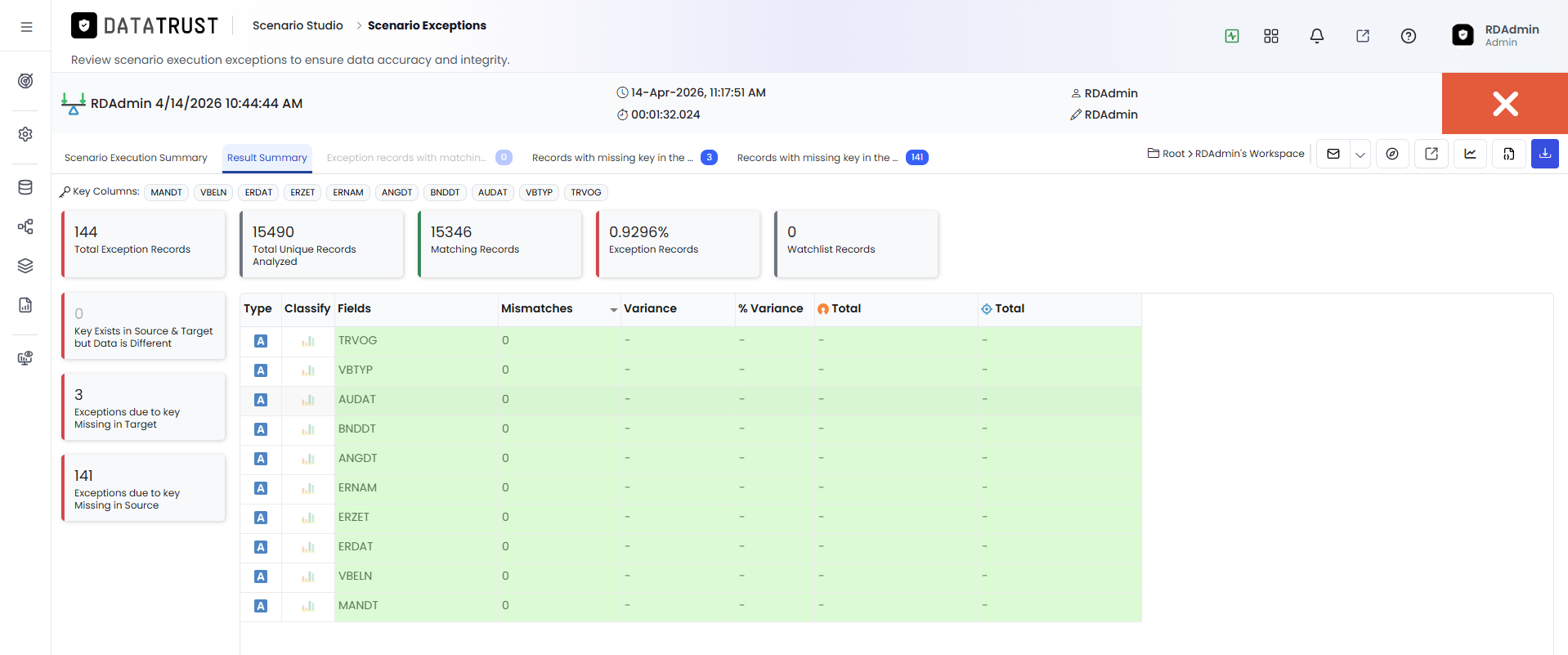Click the type A icon for VBTYP
This screenshot has height=655, width=1568.
click(261, 370)
